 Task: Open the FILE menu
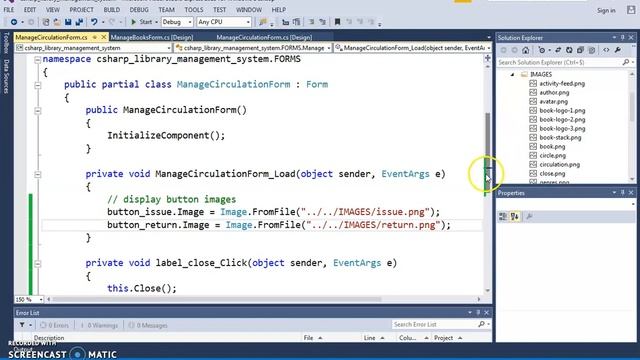click(9, 9)
